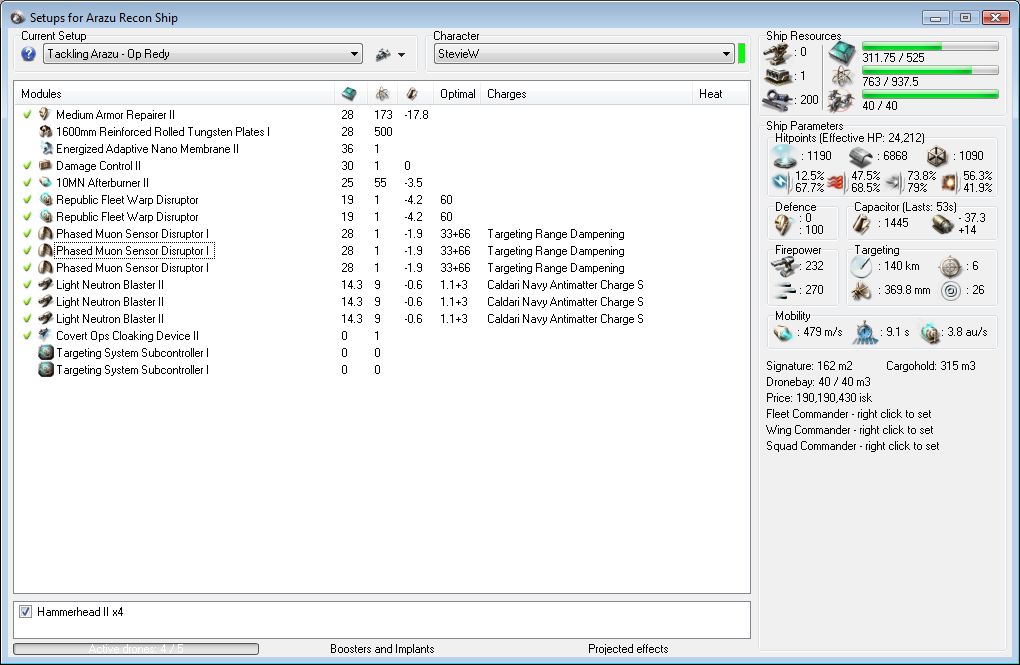This screenshot has height=665, width=1020.
Task: Select the second Targeting System Subcontroller I row
Action: [382, 370]
